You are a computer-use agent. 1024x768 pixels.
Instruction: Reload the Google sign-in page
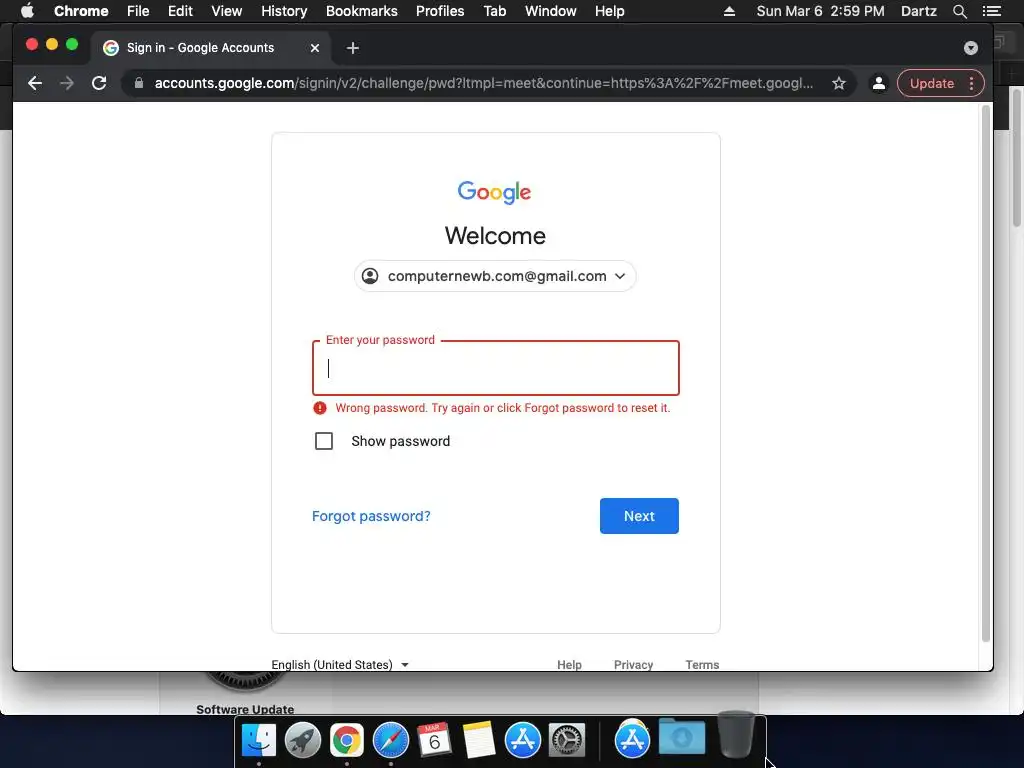99,84
